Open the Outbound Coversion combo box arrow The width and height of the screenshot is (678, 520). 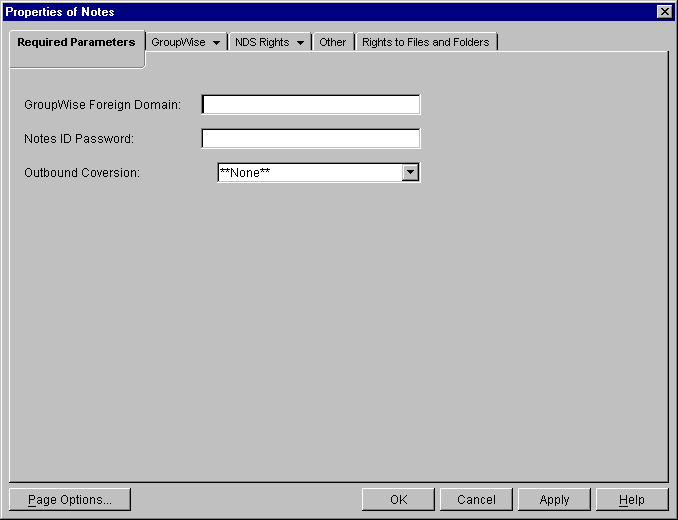(410, 172)
